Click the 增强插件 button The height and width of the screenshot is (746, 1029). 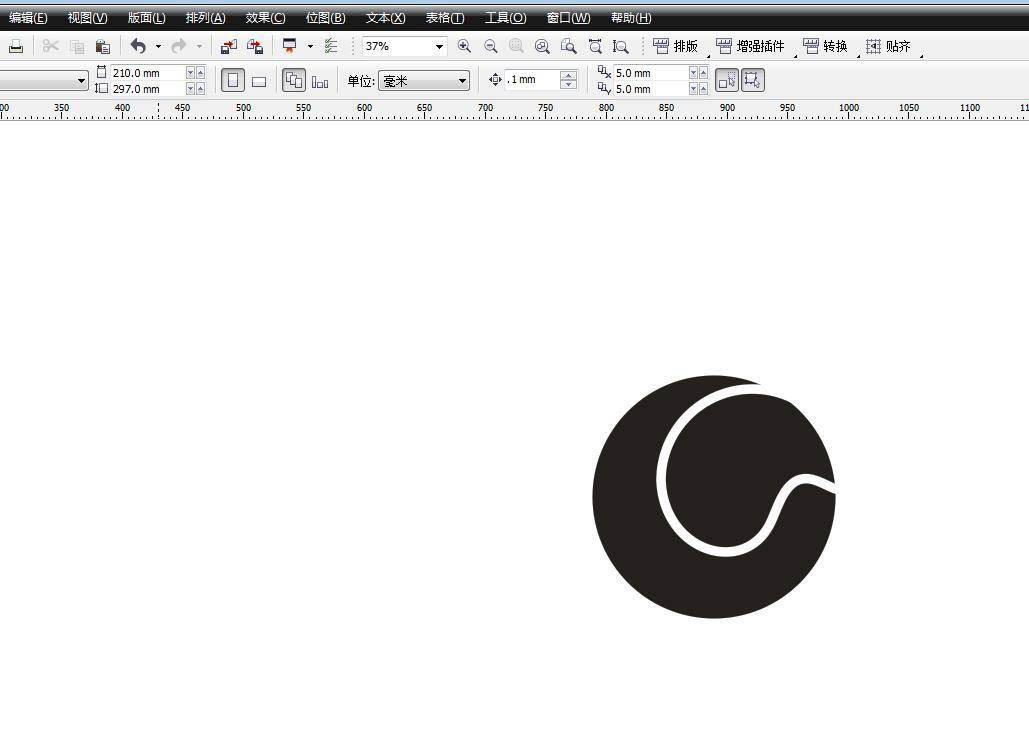click(x=751, y=46)
